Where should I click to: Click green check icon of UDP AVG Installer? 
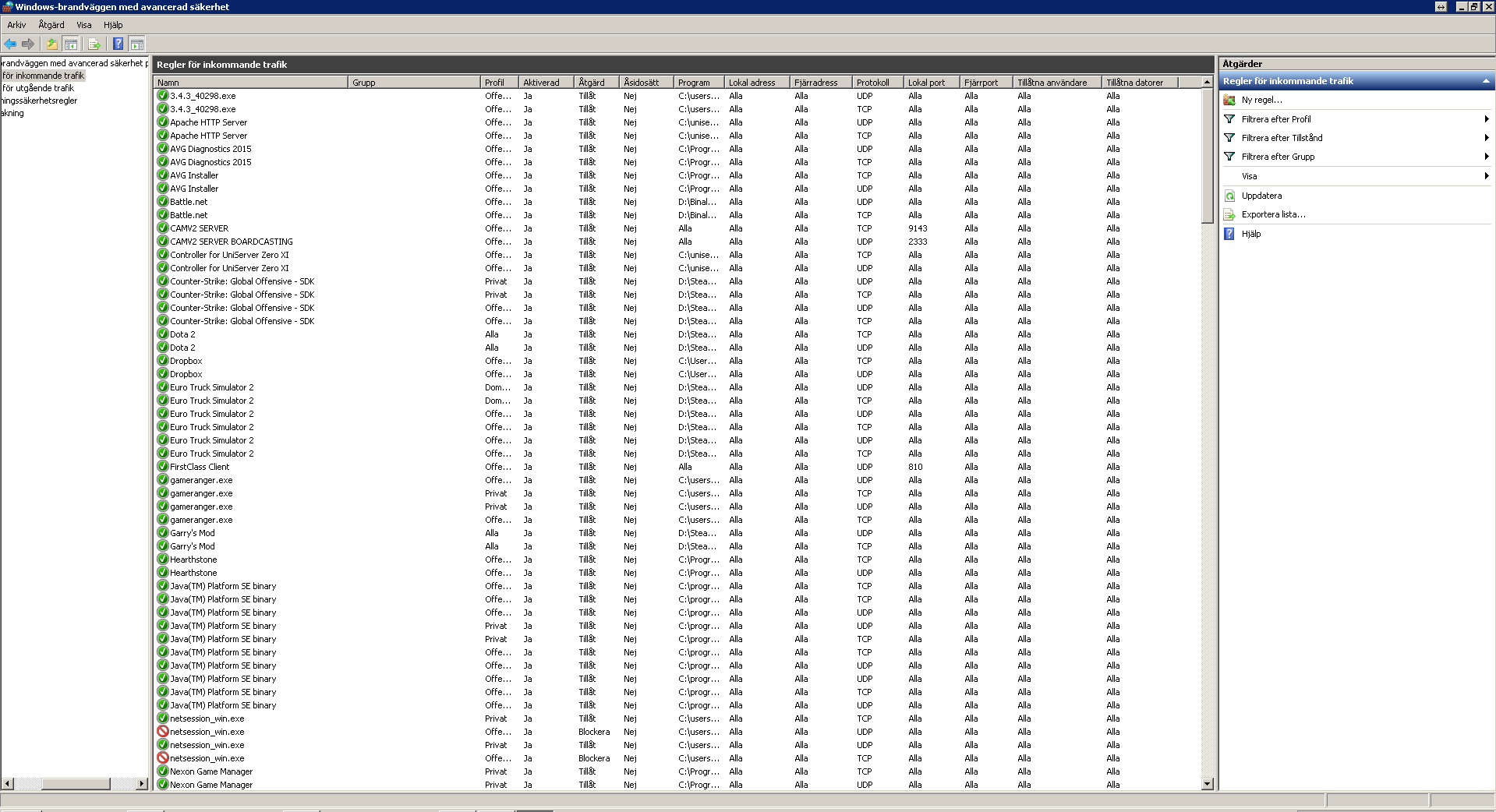pos(163,189)
